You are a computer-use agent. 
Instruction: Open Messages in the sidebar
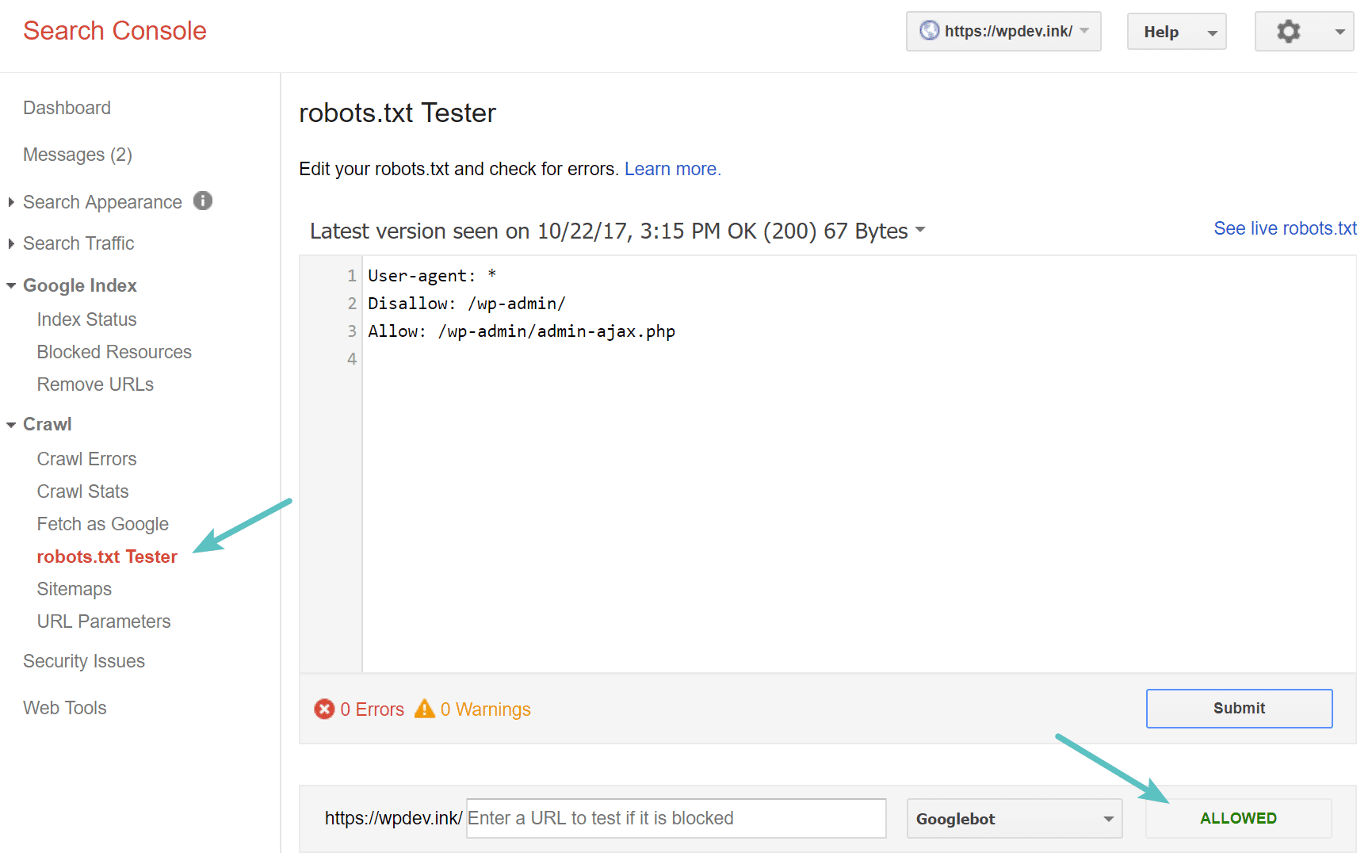click(77, 154)
